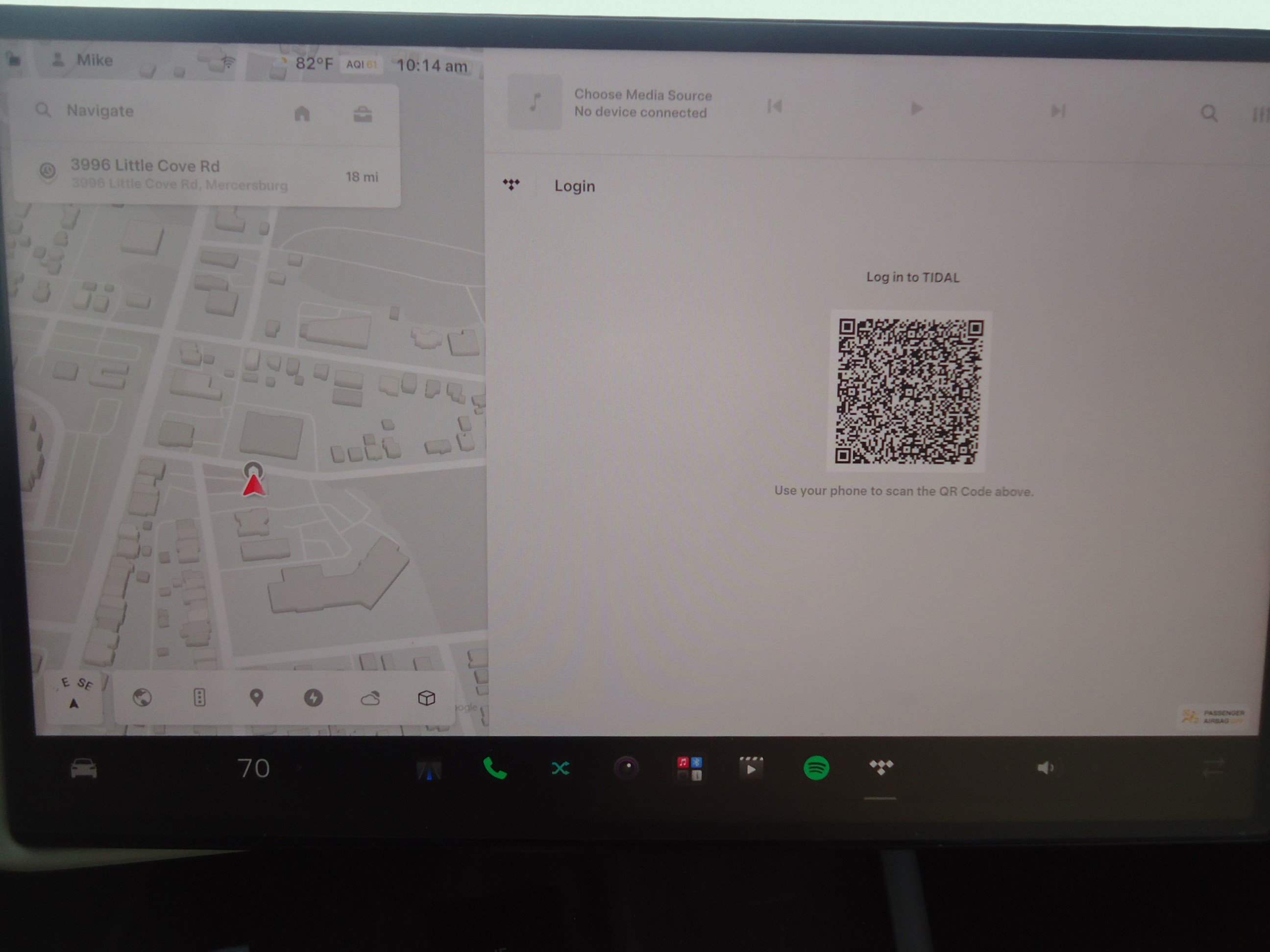Navigate to Work using briefcase icon
1270x952 pixels.
point(362,115)
